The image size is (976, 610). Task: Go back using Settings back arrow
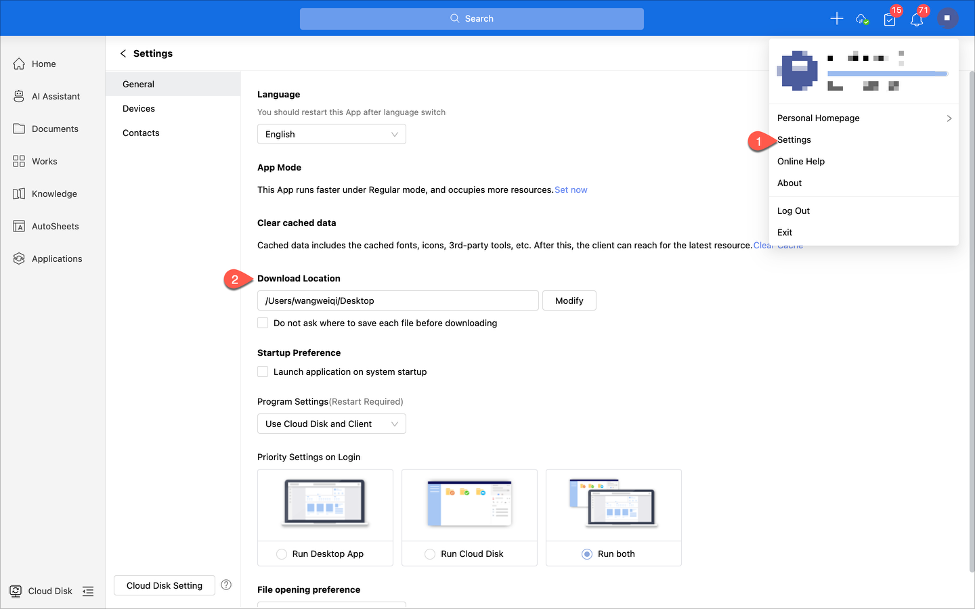123,54
